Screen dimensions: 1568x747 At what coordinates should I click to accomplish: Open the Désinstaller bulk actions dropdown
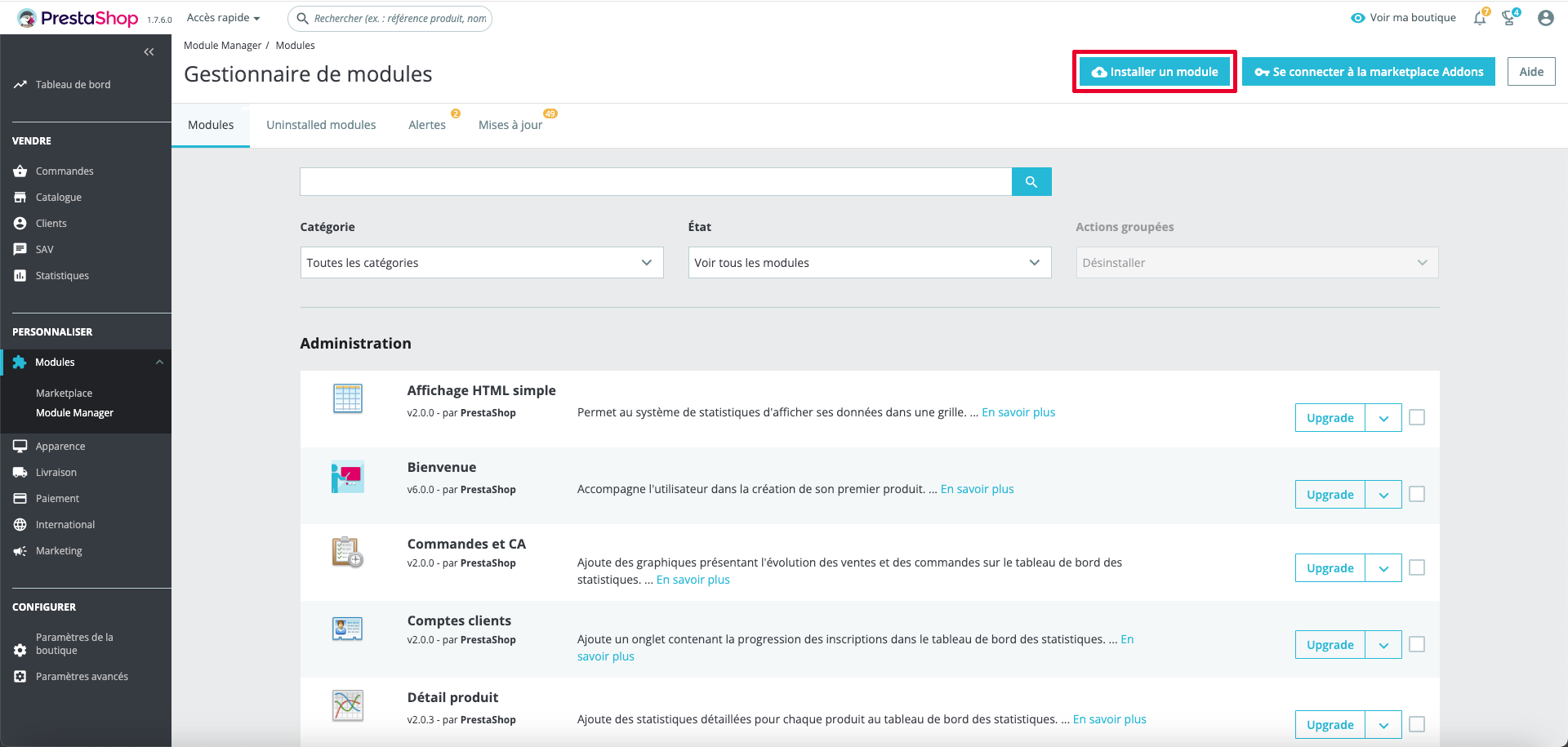1258,263
